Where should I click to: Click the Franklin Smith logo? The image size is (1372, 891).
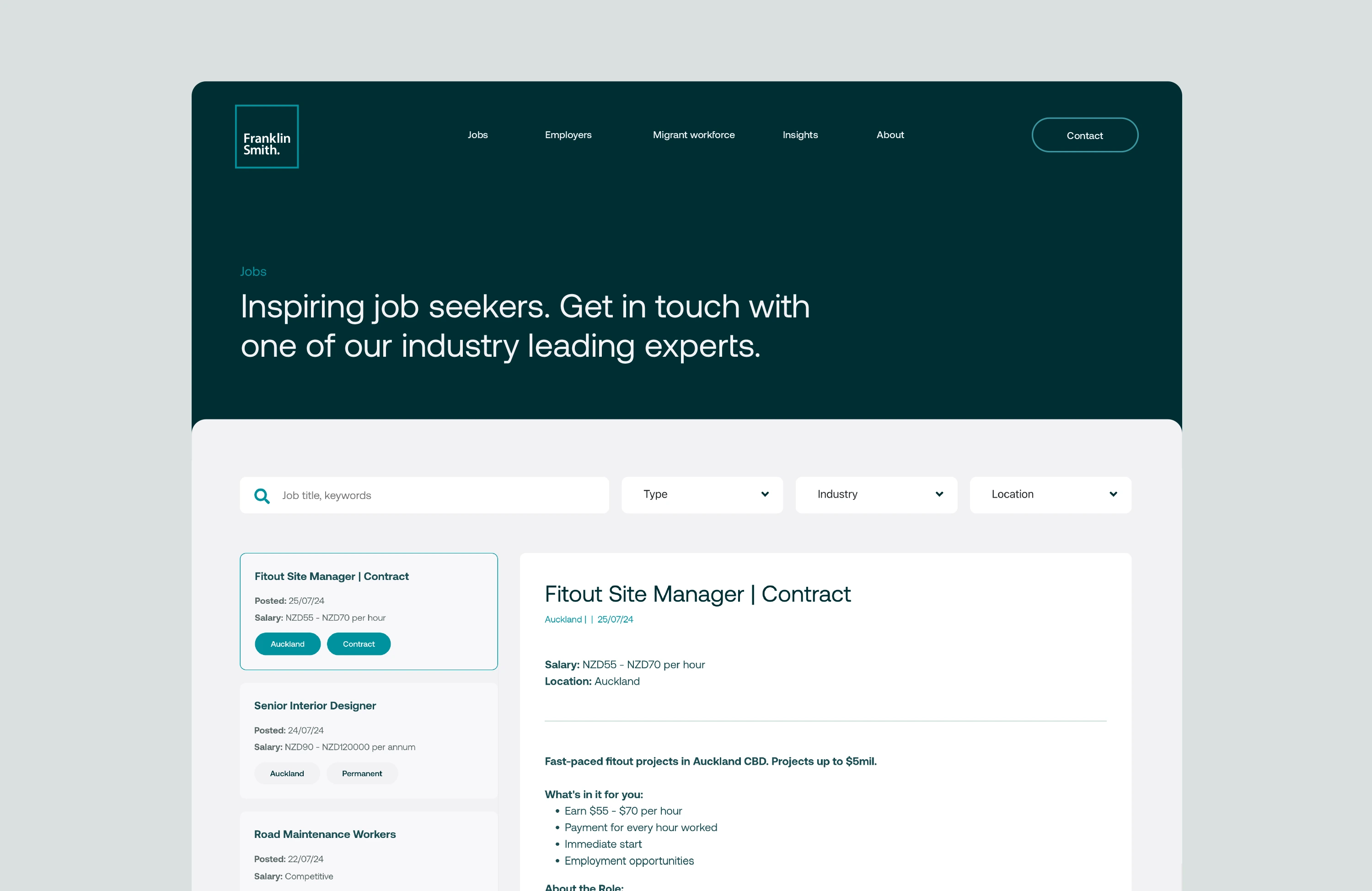point(266,136)
